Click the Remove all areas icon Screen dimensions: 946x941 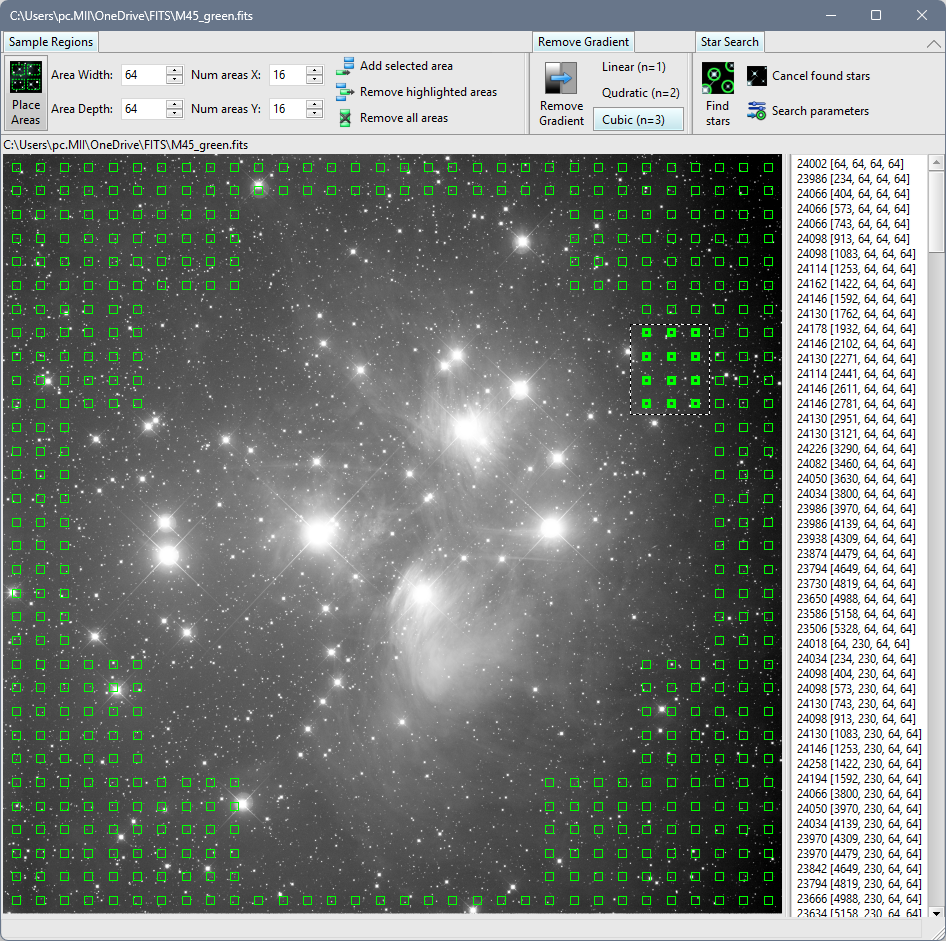pos(345,118)
